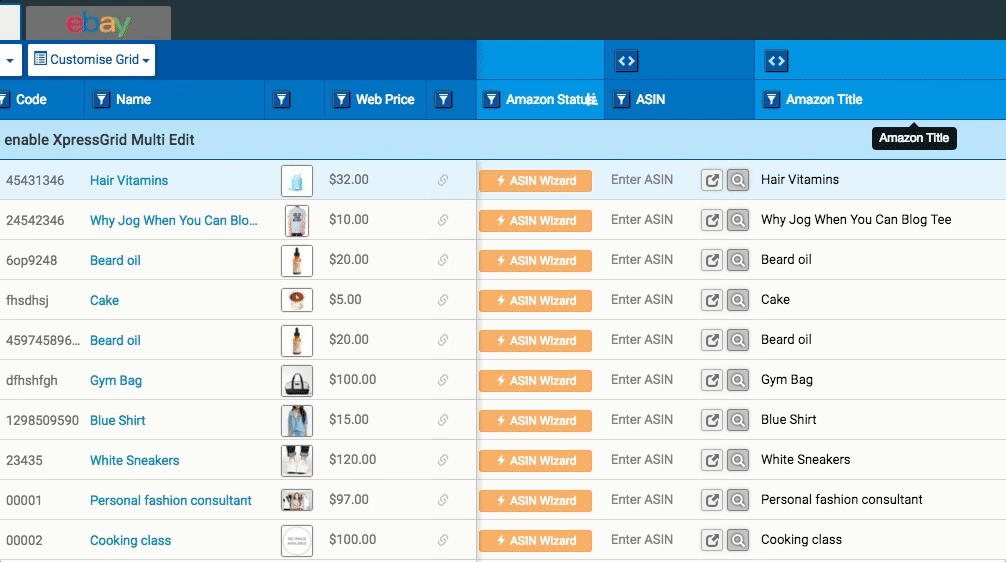The image size is (1006, 562).
Task: Open the external link icon for Beard oil row 6op9248
Action: click(x=712, y=260)
